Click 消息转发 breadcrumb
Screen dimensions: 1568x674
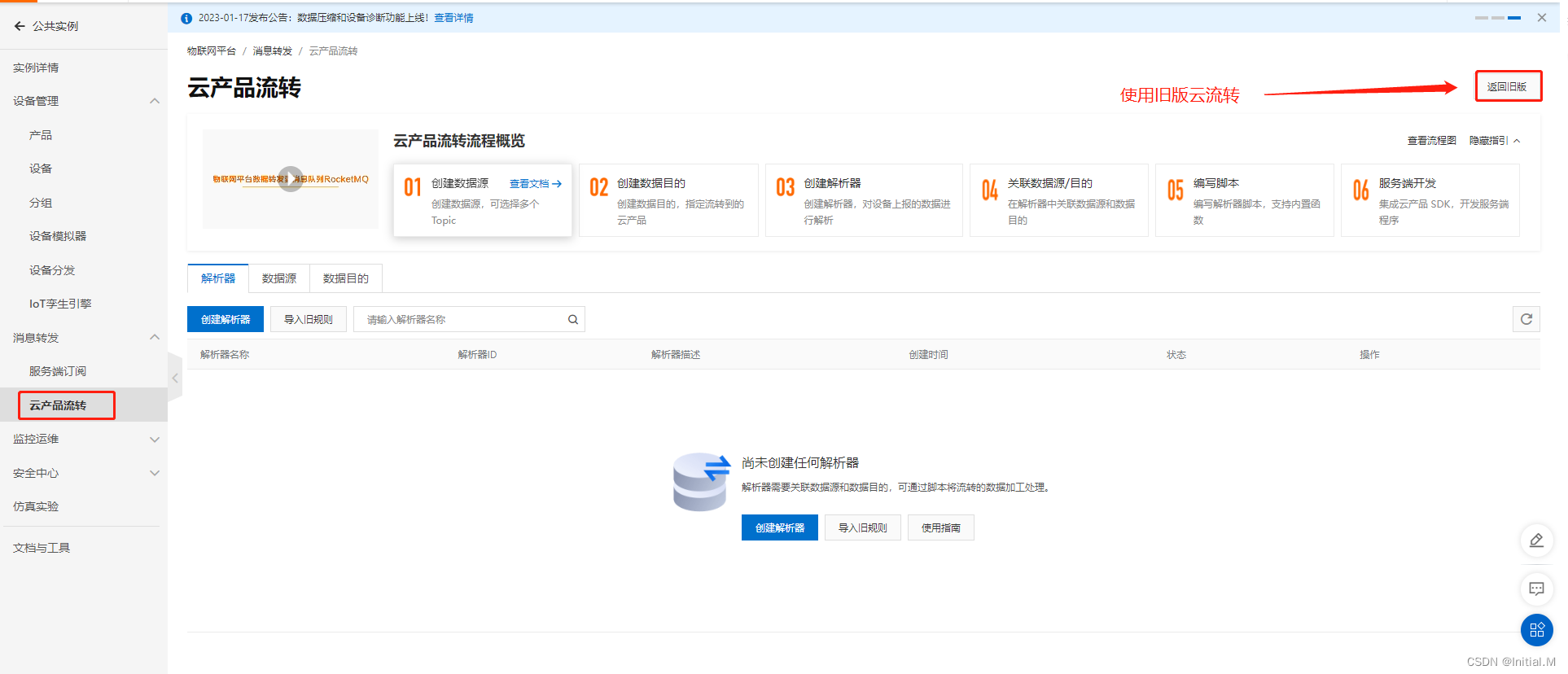(x=272, y=50)
